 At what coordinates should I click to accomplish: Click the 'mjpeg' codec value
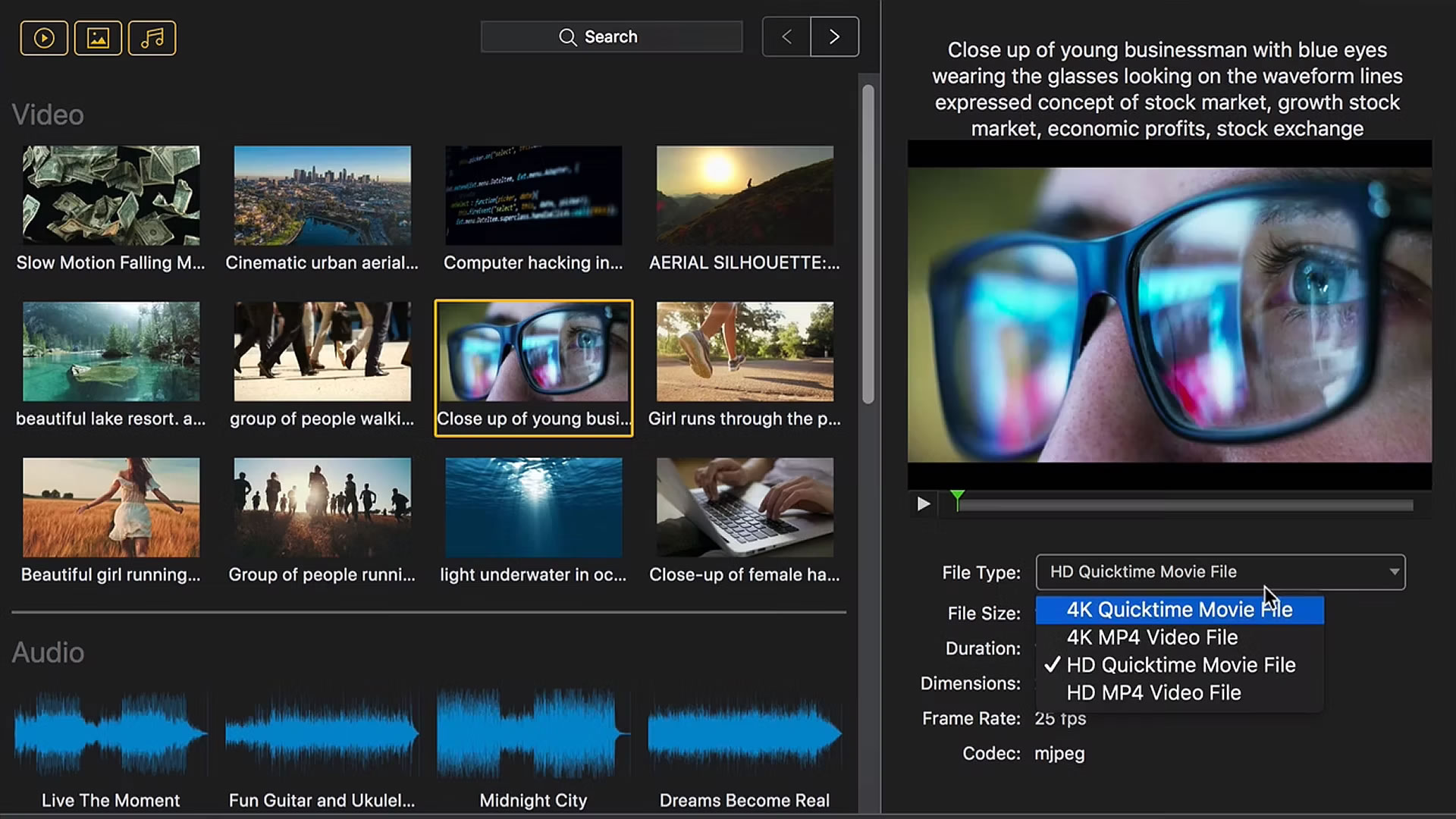(1059, 754)
